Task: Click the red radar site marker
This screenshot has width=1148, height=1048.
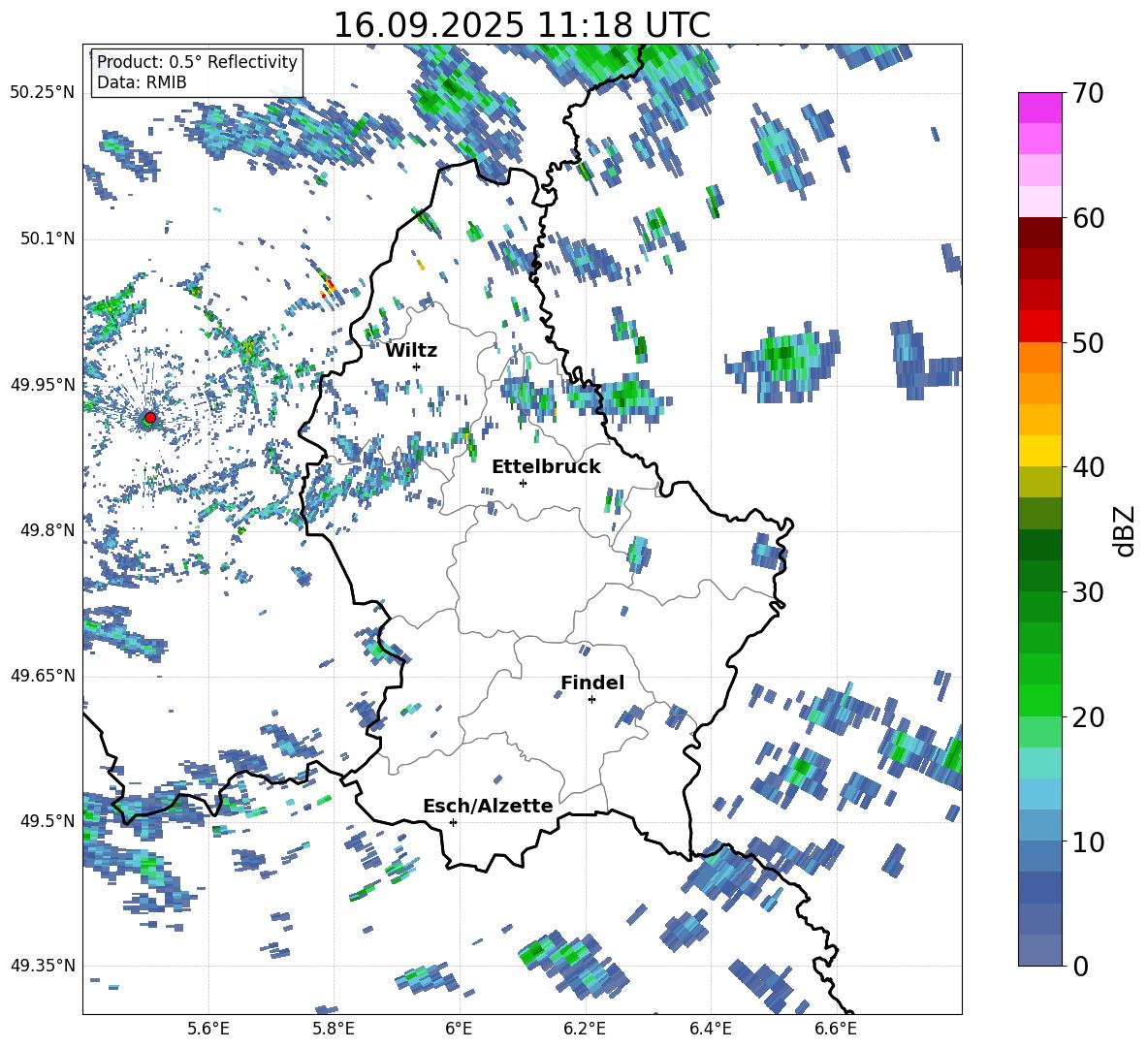Action: 150,418
